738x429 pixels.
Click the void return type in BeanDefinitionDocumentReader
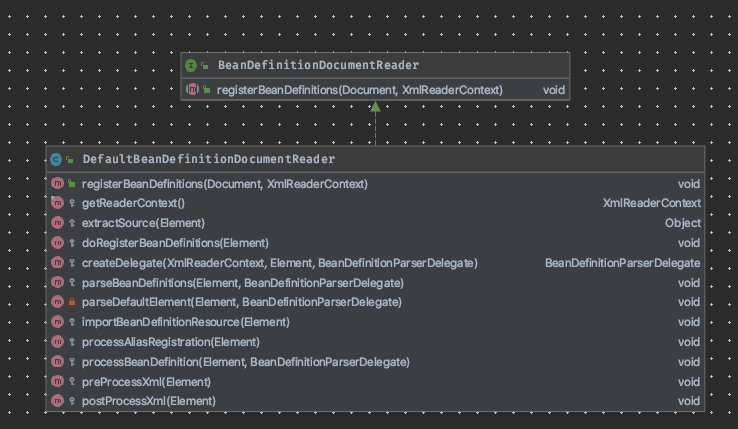[x=554, y=90]
